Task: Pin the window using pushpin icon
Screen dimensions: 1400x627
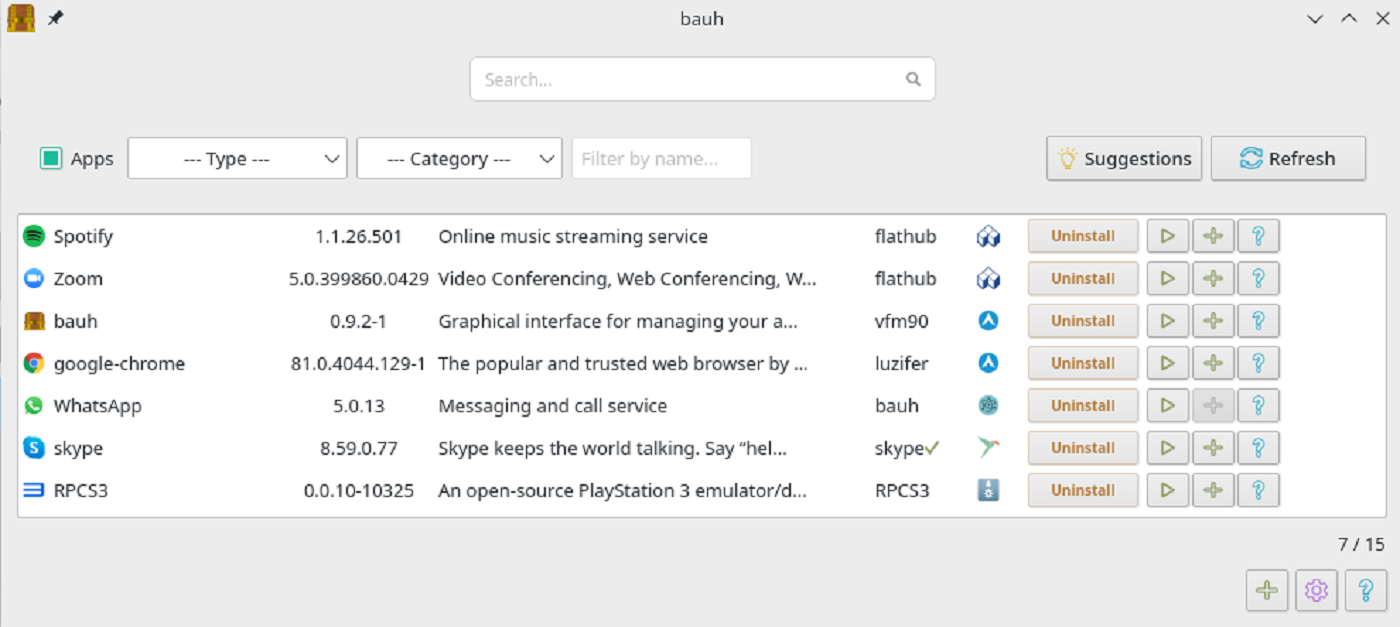Action: (x=56, y=18)
